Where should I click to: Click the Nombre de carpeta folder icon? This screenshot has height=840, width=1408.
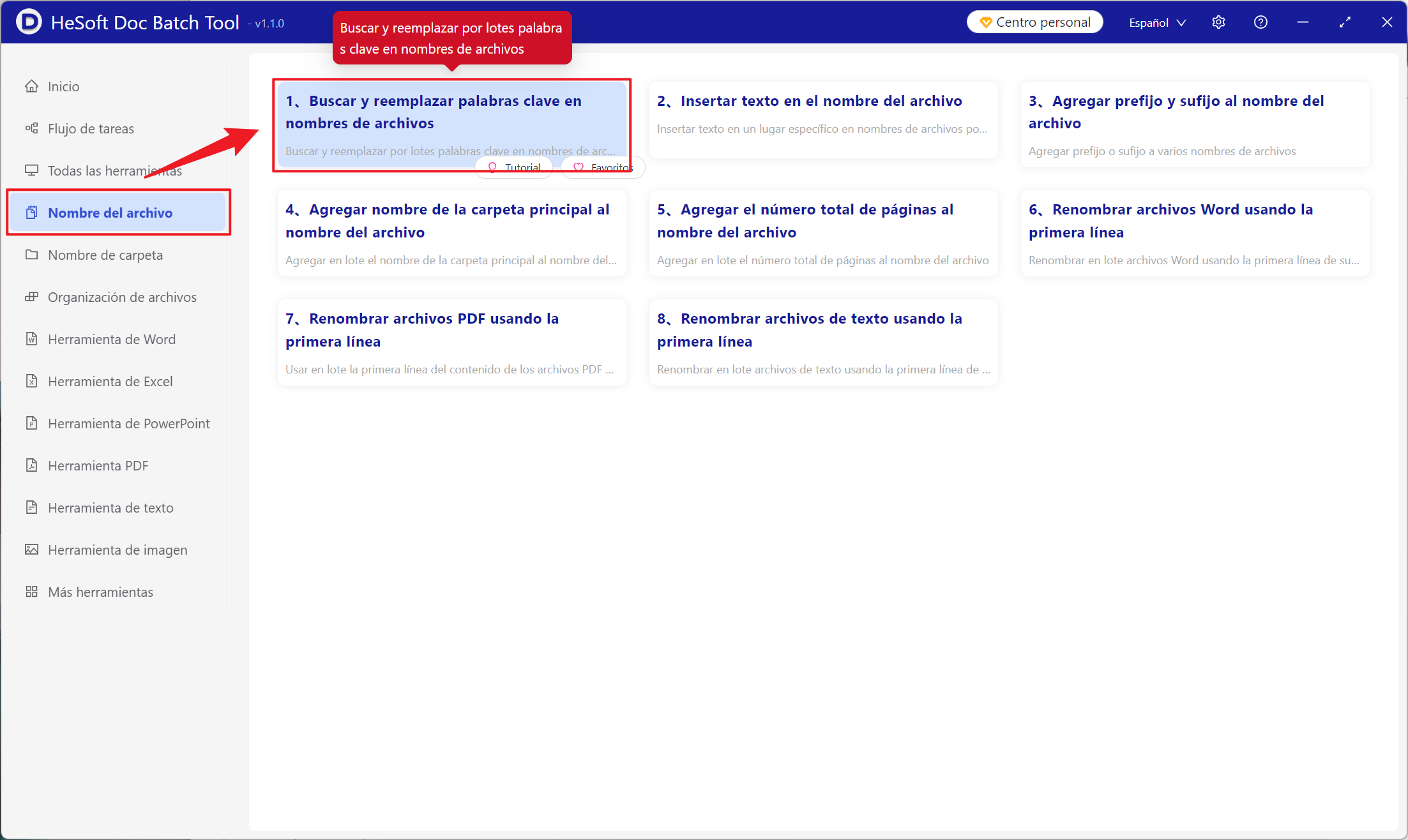pos(31,255)
